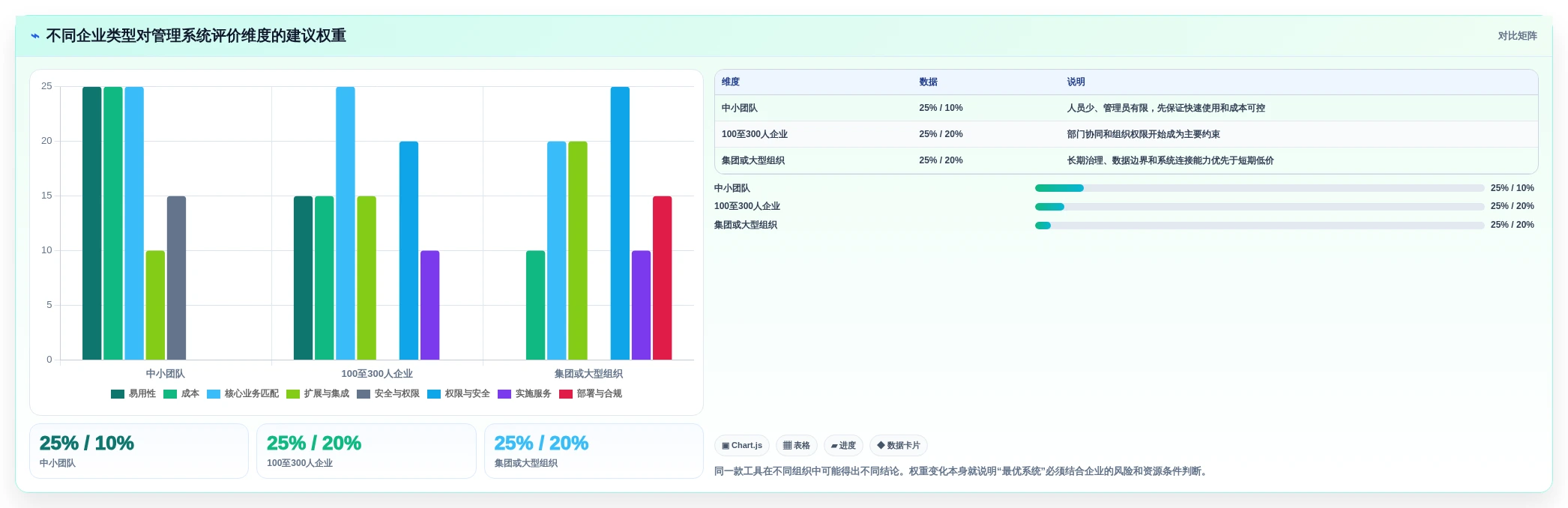Image resolution: width=1568 pixels, height=508 pixels.
Task: Click the 集团或大型组织 progress bar
Action: point(1259,226)
